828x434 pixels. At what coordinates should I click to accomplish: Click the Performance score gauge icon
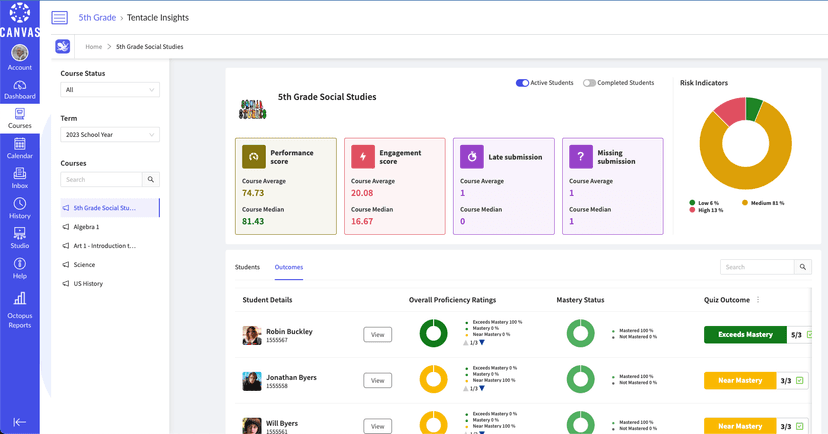pos(253,157)
